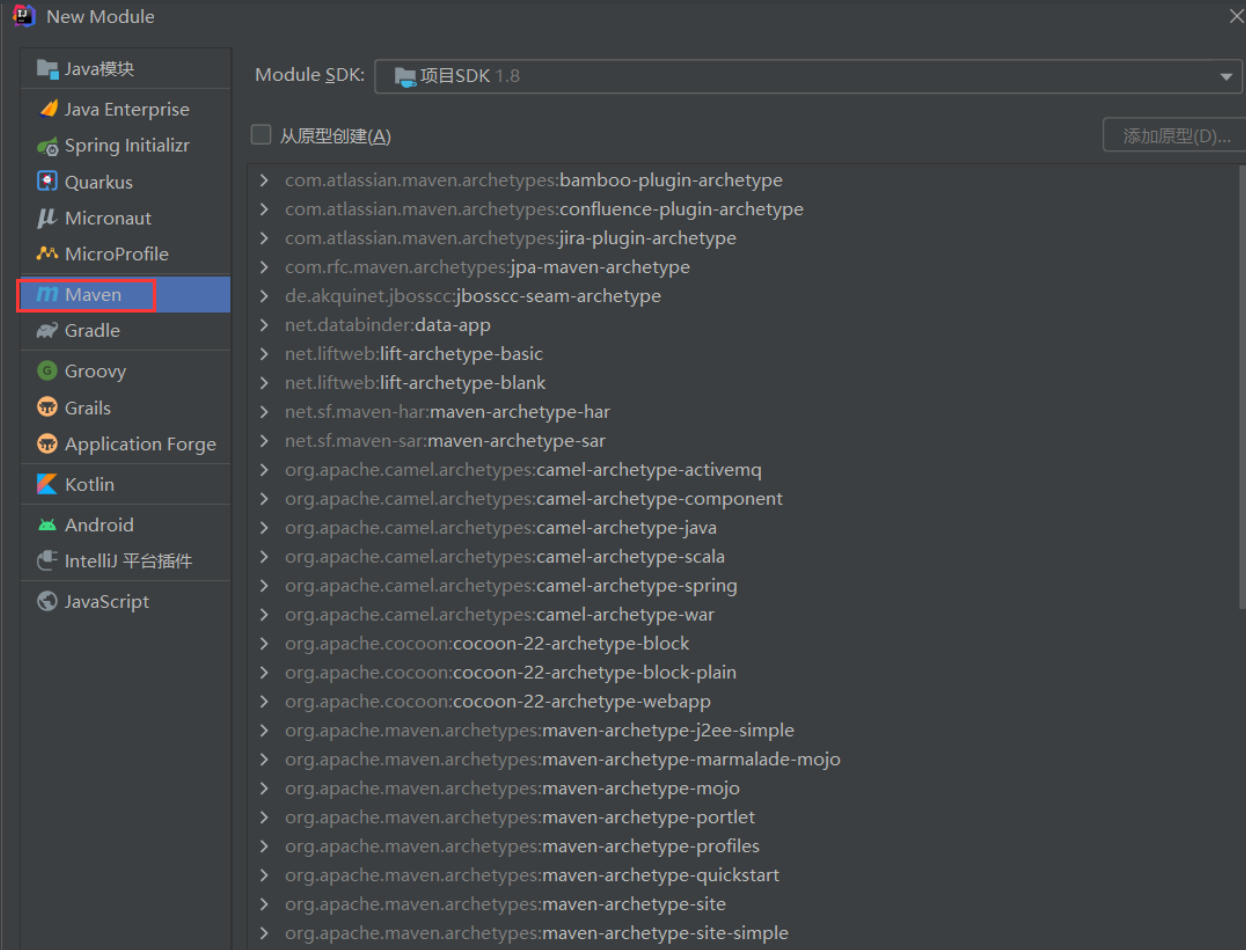Click the MicroProfile icon
The height and width of the screenshot is (950, 1246).
47,254
